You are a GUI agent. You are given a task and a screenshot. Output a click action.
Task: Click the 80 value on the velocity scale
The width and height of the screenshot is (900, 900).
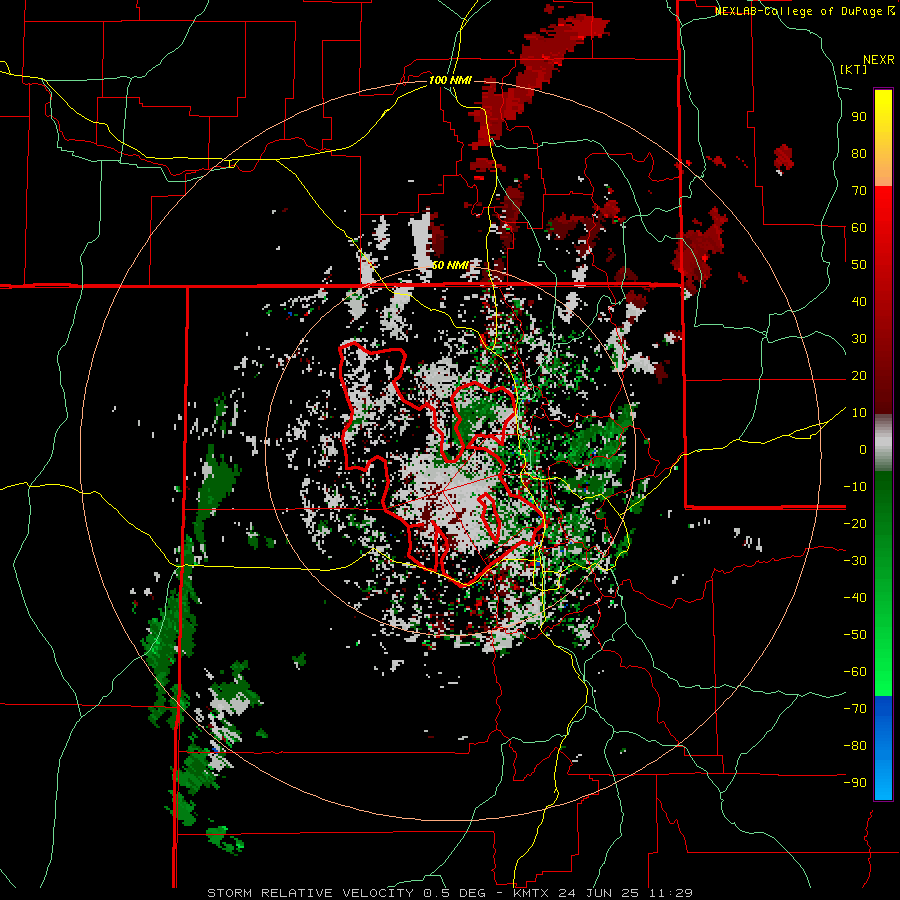pos(859,154)
